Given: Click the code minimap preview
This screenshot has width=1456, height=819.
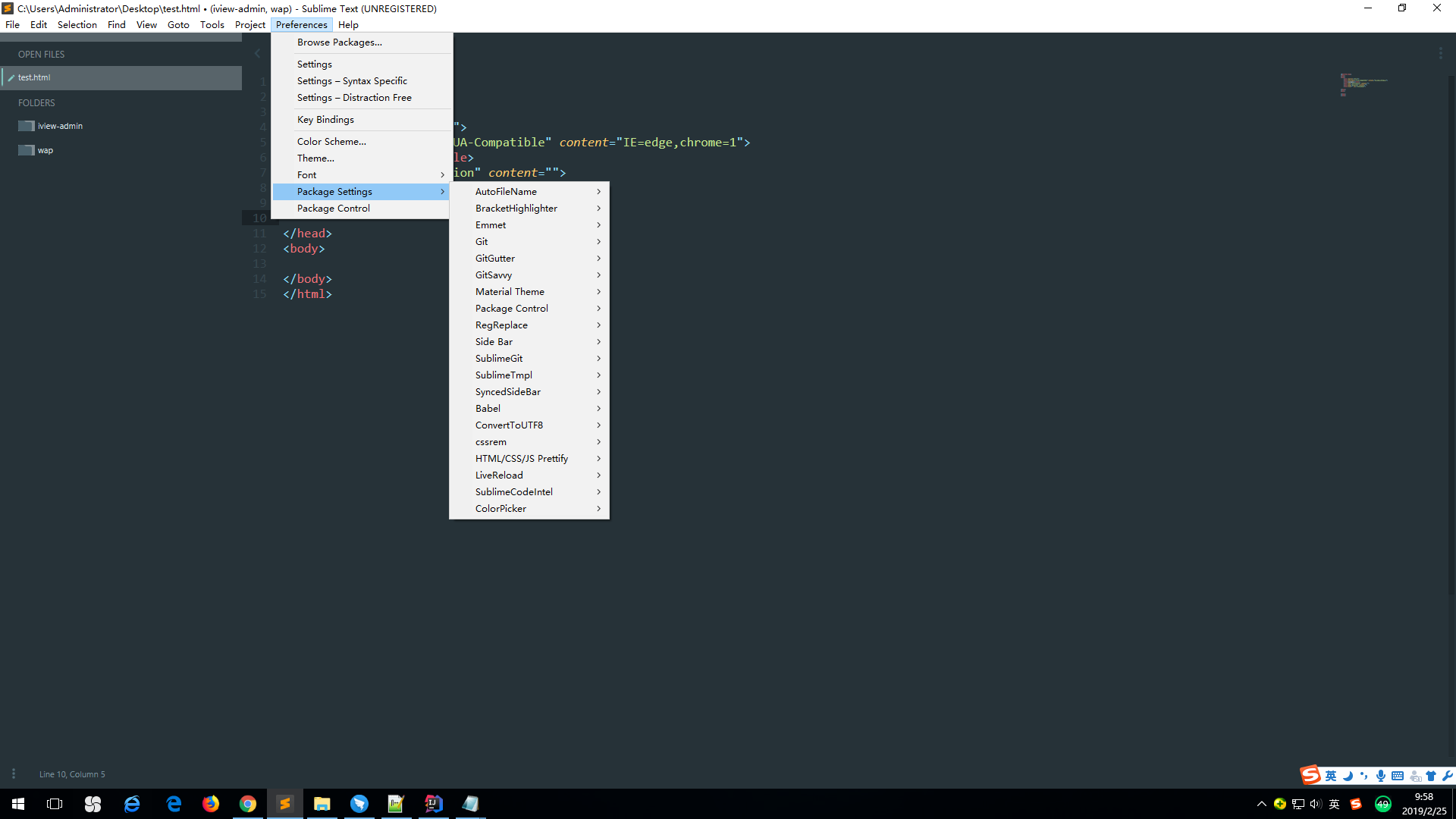Looking at the screenshot, I should pos(1363,83).
